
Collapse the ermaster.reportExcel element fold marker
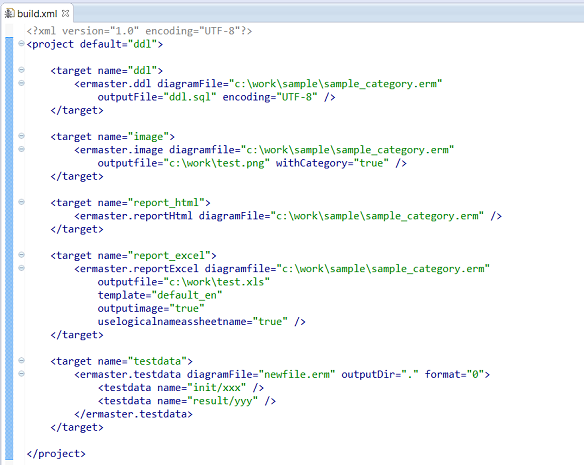click(21, 268)
